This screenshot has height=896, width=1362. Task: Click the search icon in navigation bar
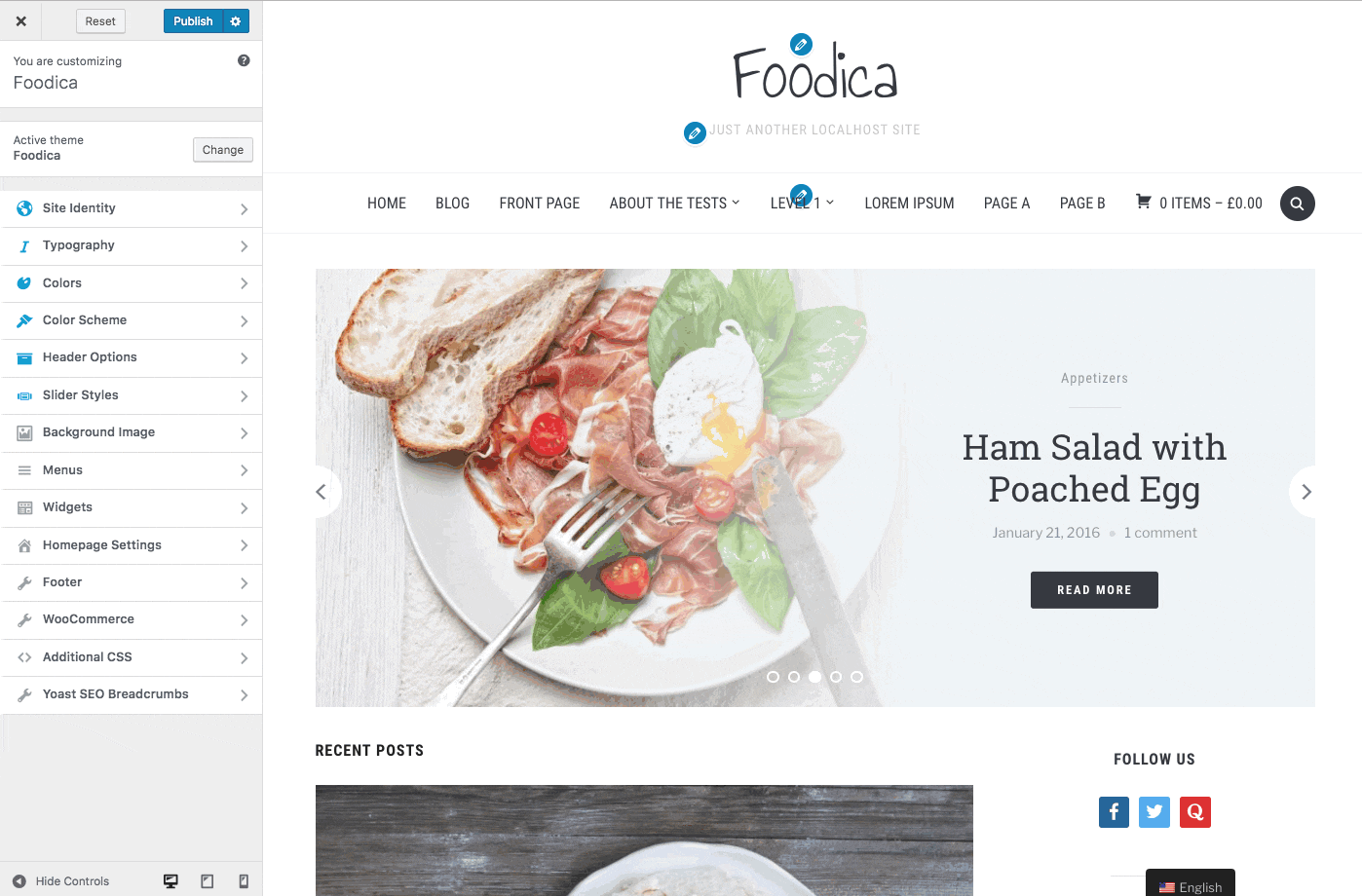point(1297,204)
